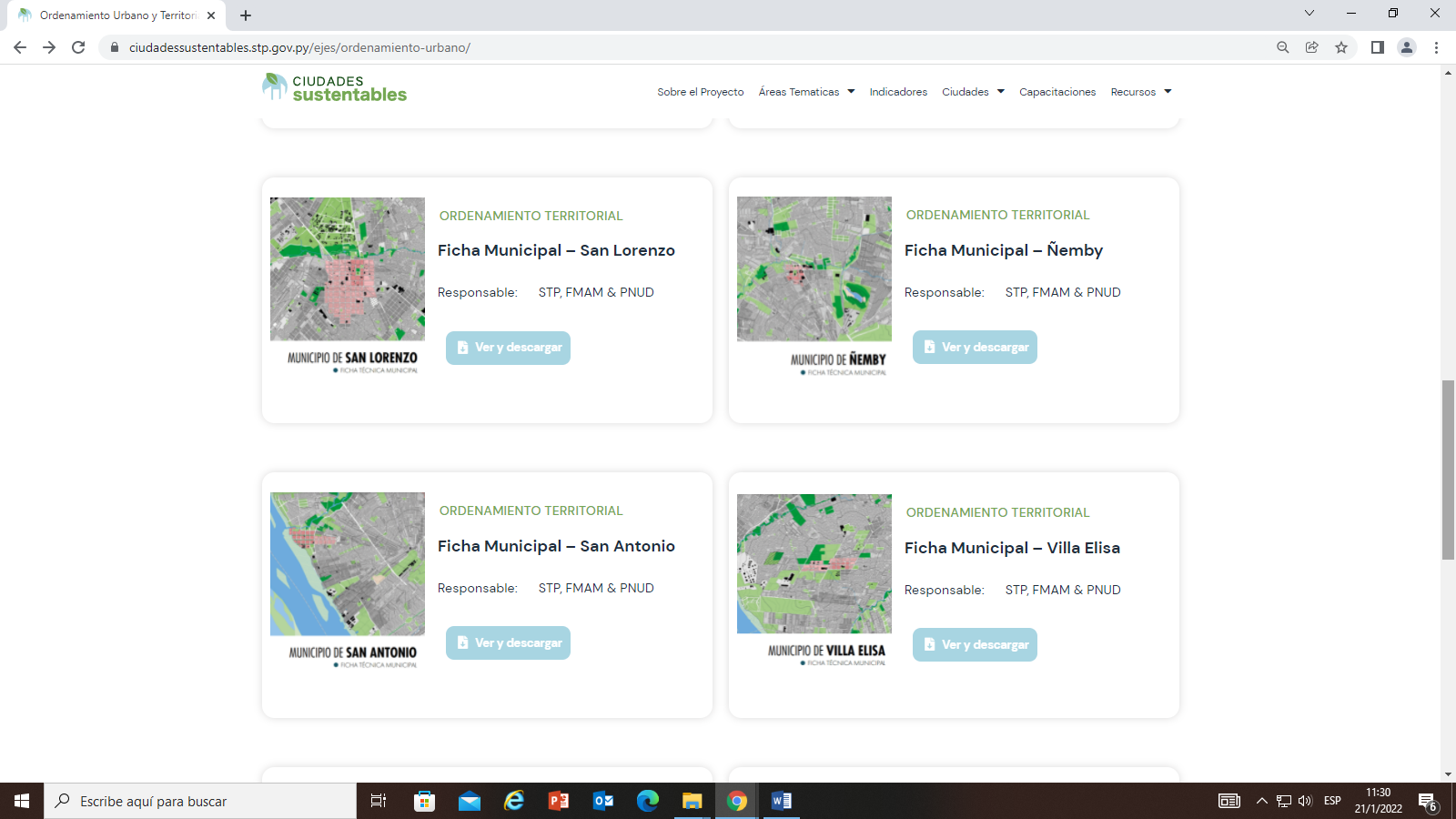Bookmark this page with the star icon
This screenshot has width=1456, height=819.
click(x=1340, y=47)
